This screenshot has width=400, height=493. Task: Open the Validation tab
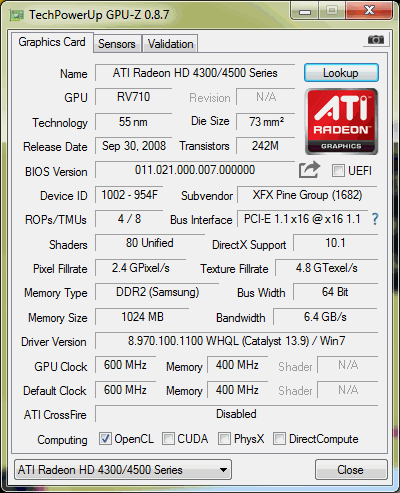tap(170, 44)
